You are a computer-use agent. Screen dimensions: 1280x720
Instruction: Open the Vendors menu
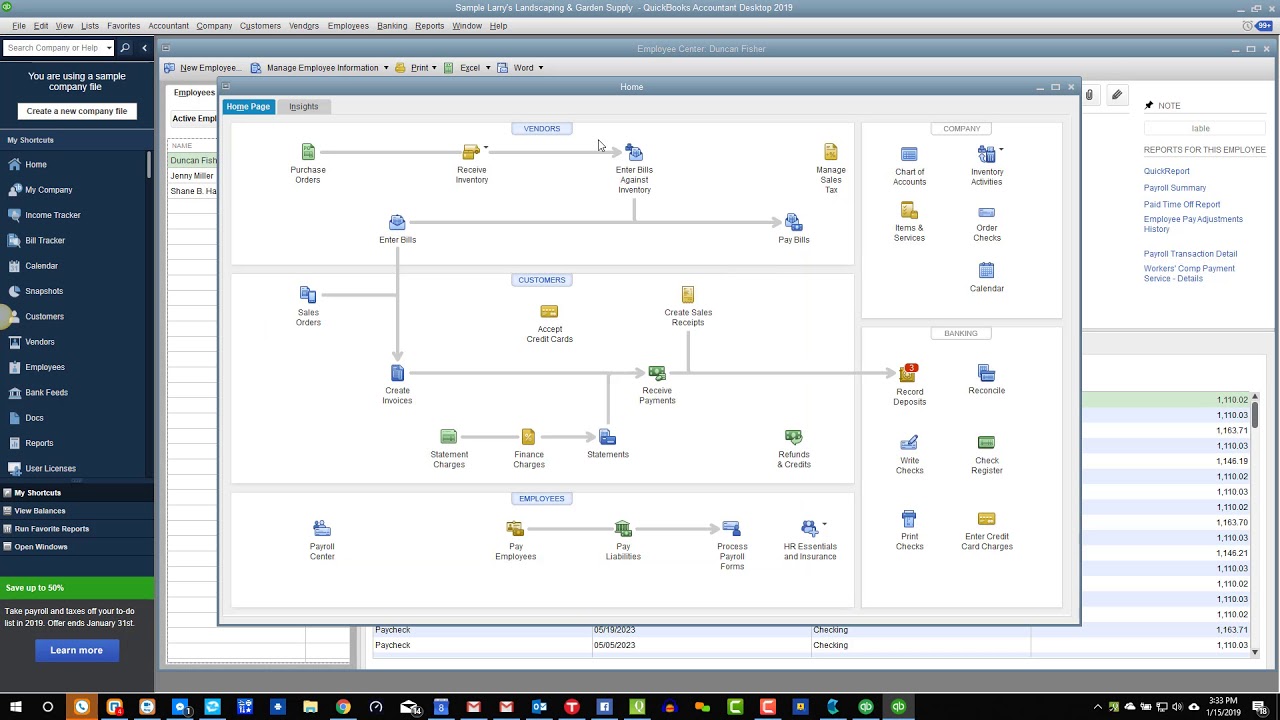coord(304,26)
